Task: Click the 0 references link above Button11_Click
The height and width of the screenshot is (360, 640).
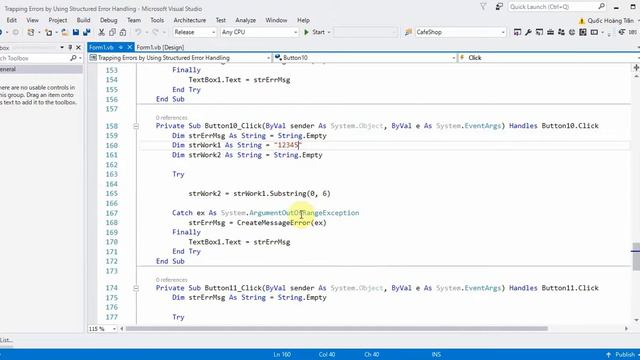Action: (171, 280)
